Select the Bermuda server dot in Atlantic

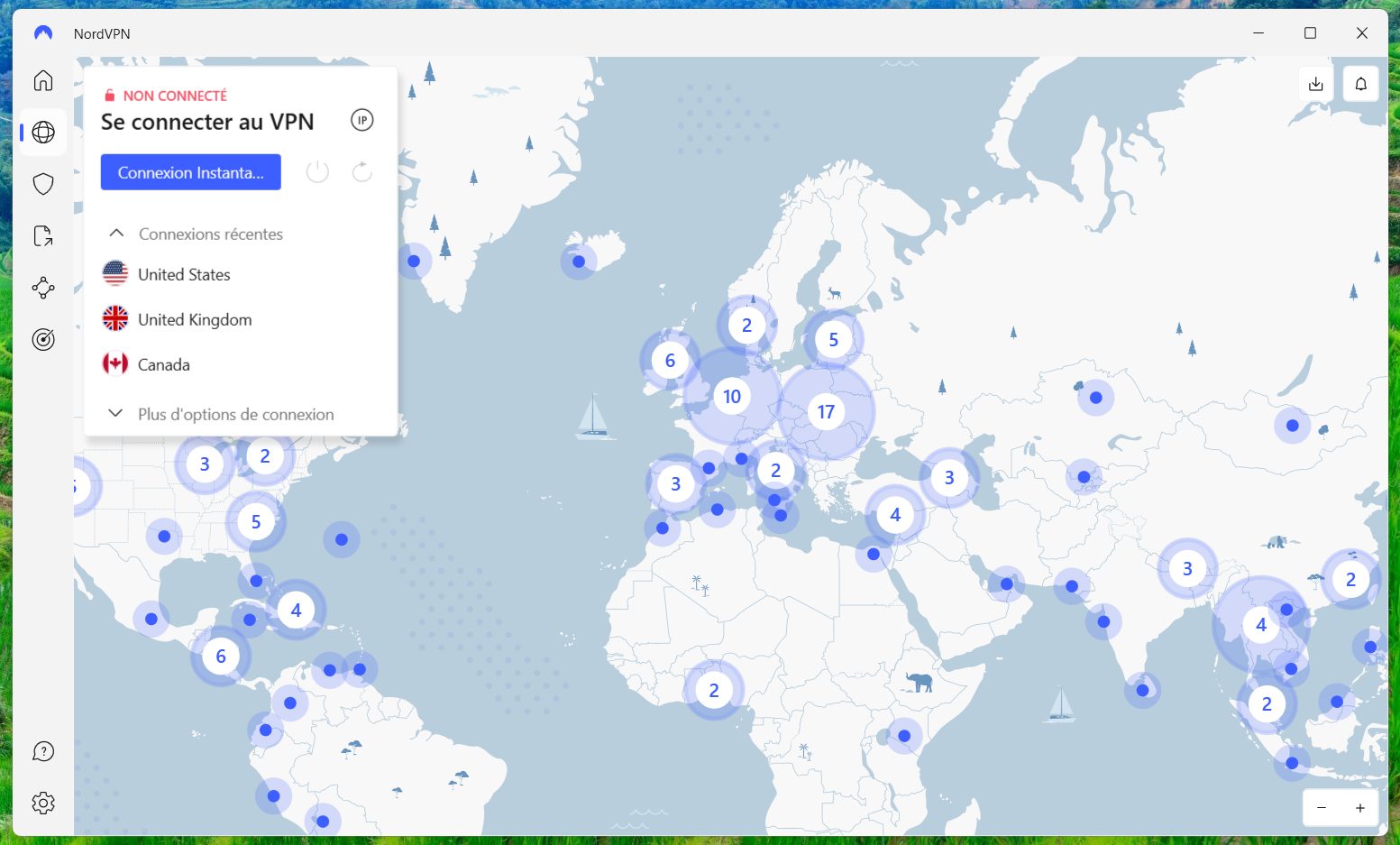(x=342, y=539)
